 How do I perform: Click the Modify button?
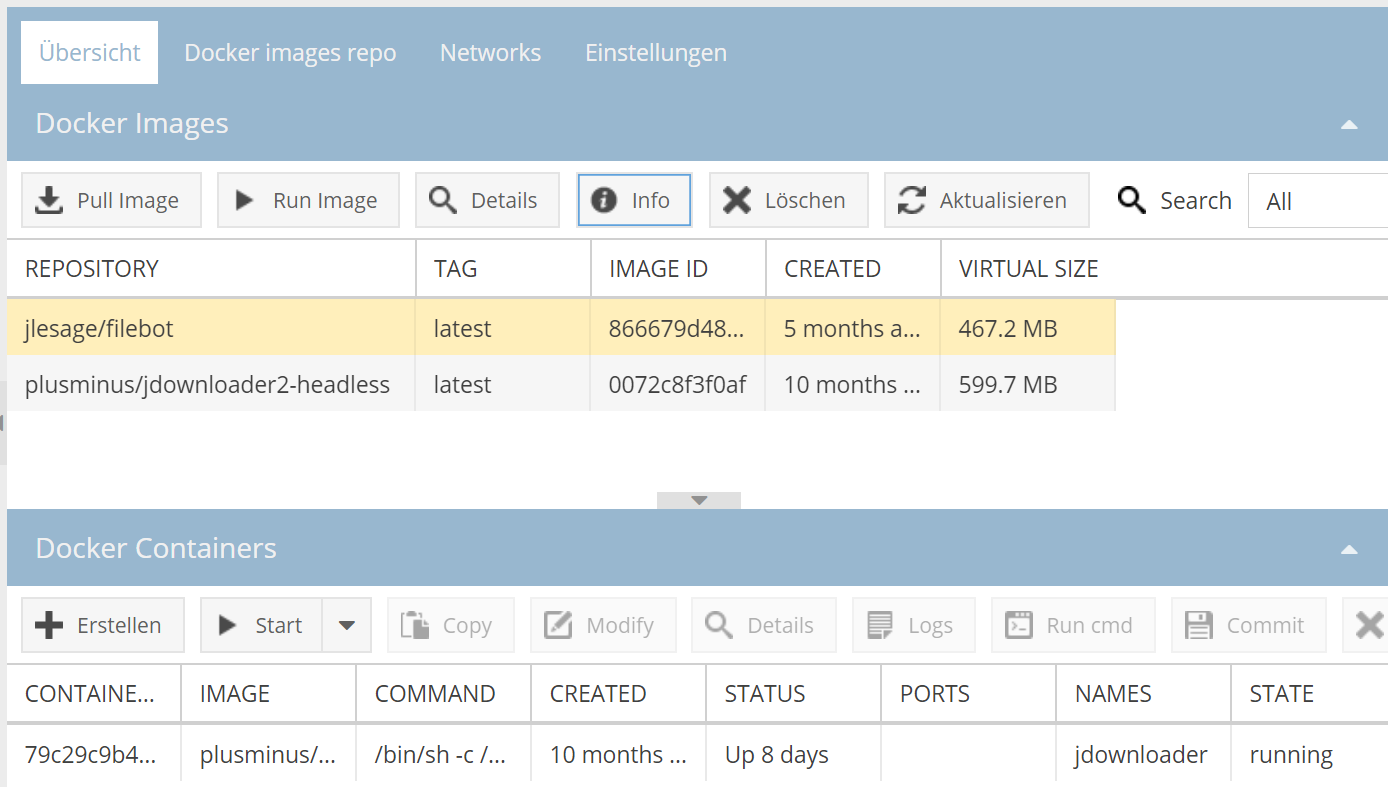603,625
